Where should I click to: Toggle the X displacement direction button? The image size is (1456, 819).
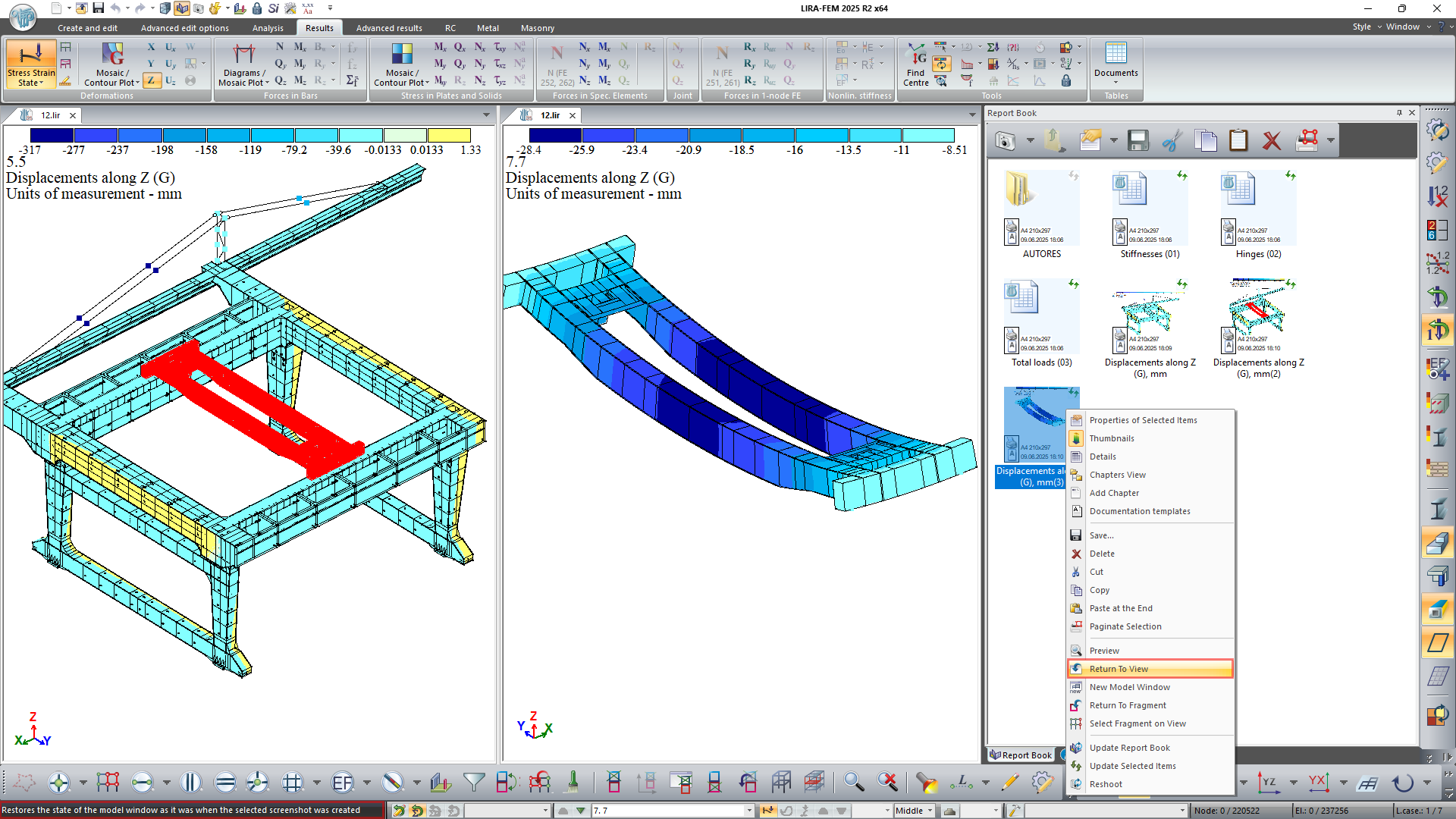pos(152,47)
